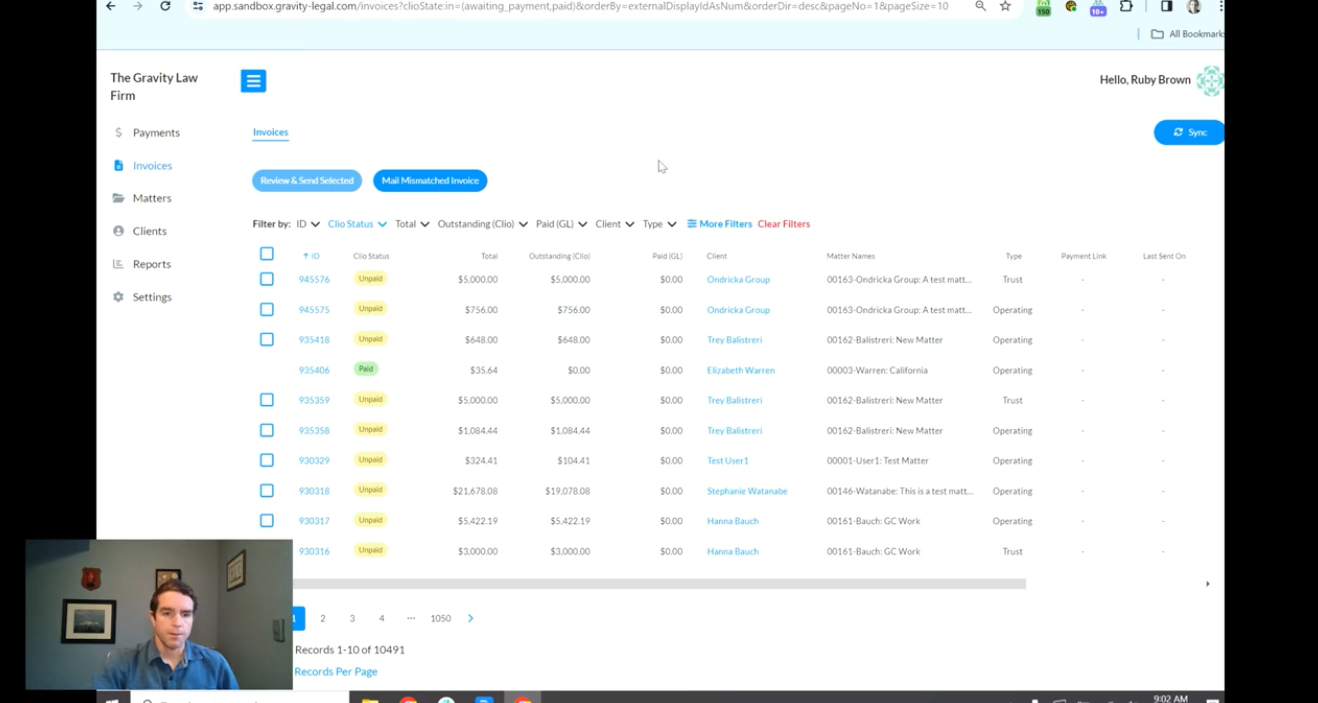The image size is (1318, 703).
Task: Go to next page using pagination arrow
Action: (x=470, y=618)
